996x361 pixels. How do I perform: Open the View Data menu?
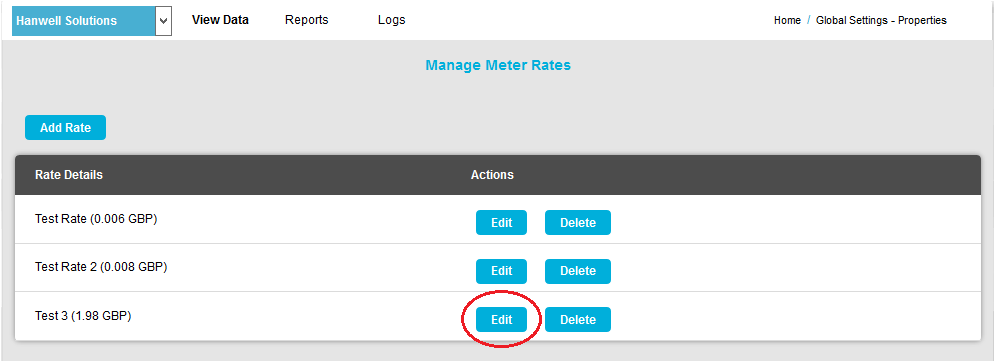220,20
